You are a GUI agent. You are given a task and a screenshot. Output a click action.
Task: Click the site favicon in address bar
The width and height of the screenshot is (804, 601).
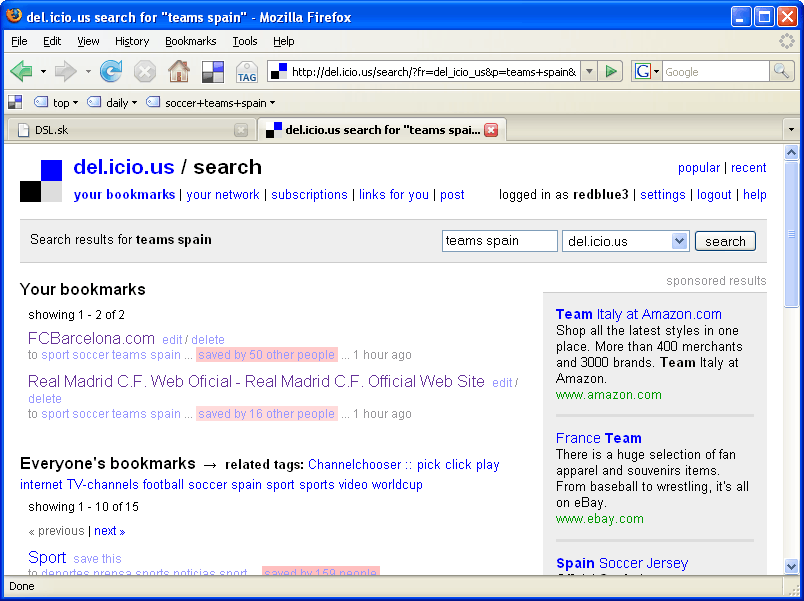coord(279,72)
